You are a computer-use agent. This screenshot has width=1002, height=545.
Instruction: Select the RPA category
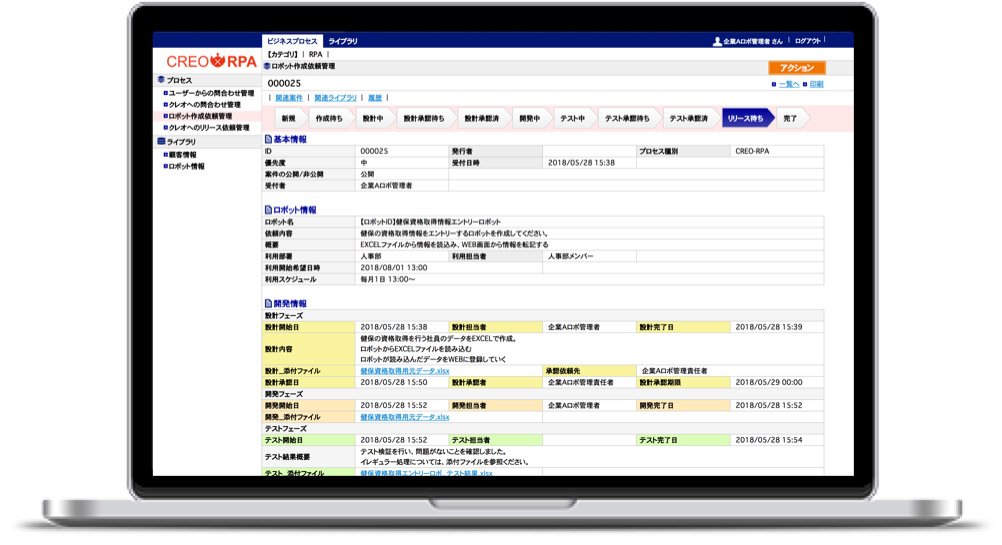[x=316, y=54]
